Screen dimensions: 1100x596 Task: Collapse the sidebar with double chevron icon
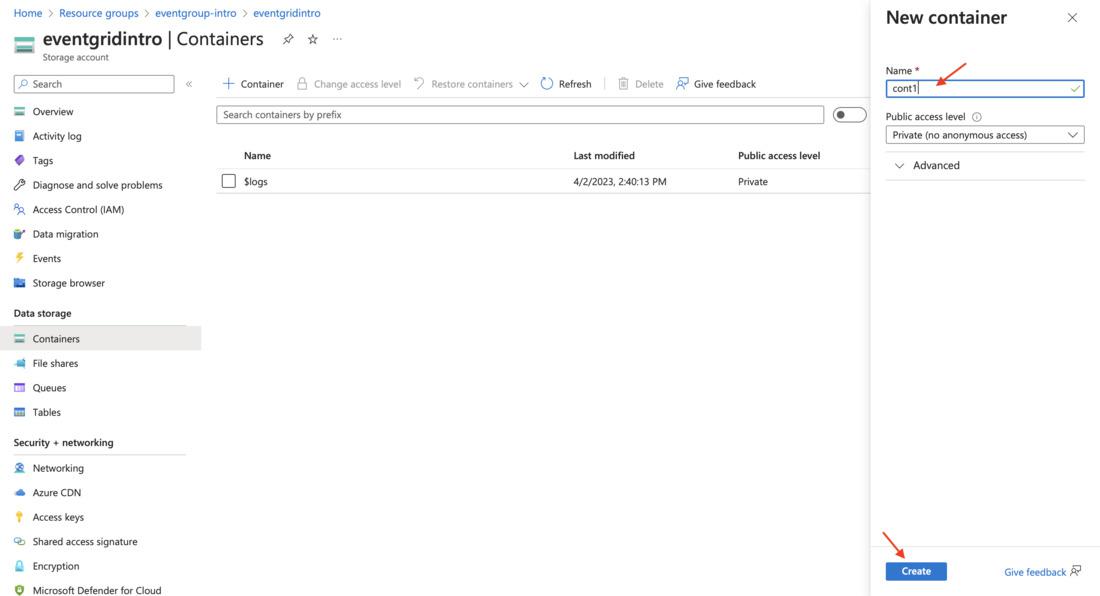click(189, 84)
